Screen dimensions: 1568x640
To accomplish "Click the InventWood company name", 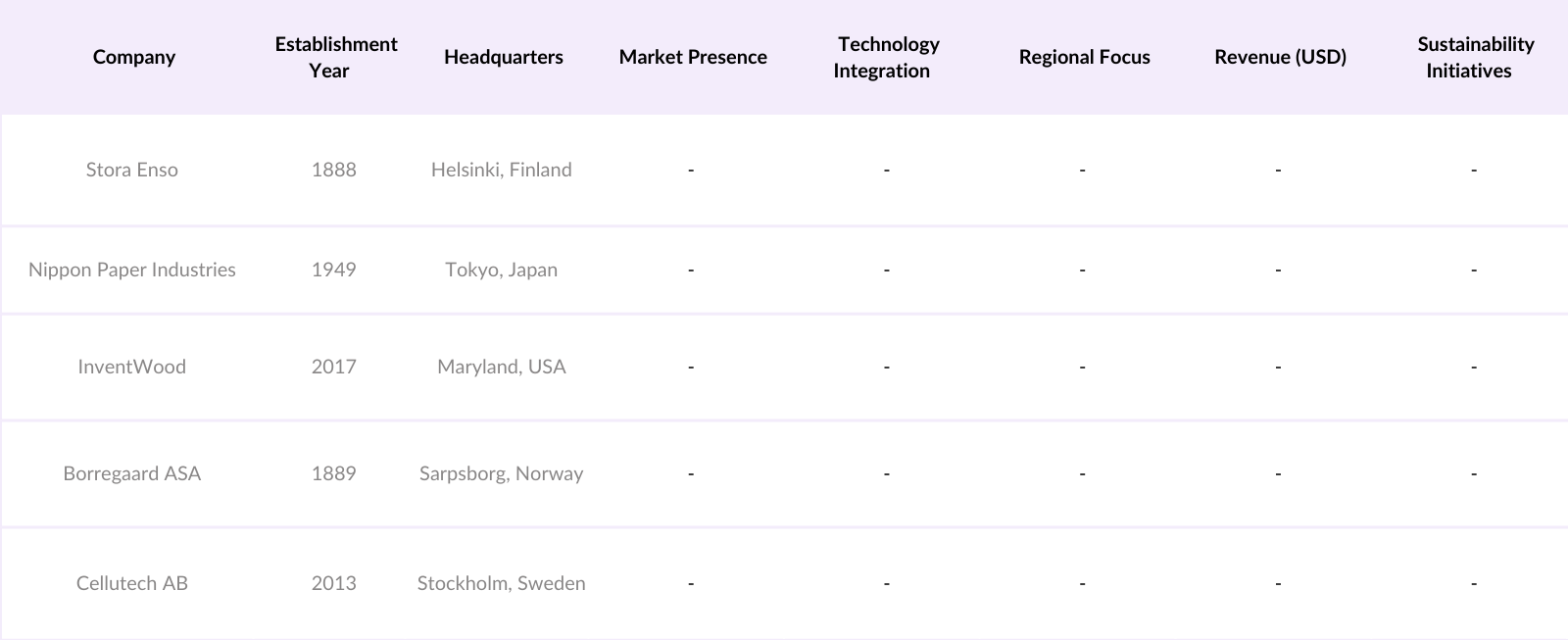I will [132, 367].
